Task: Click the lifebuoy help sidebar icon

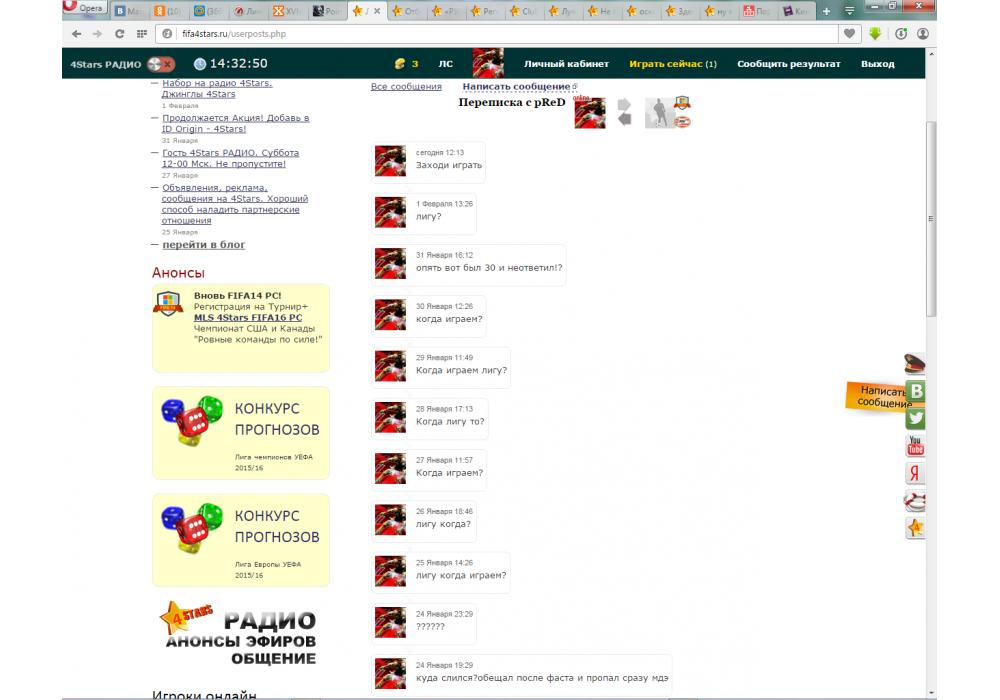Action: (x=915, y=500)
